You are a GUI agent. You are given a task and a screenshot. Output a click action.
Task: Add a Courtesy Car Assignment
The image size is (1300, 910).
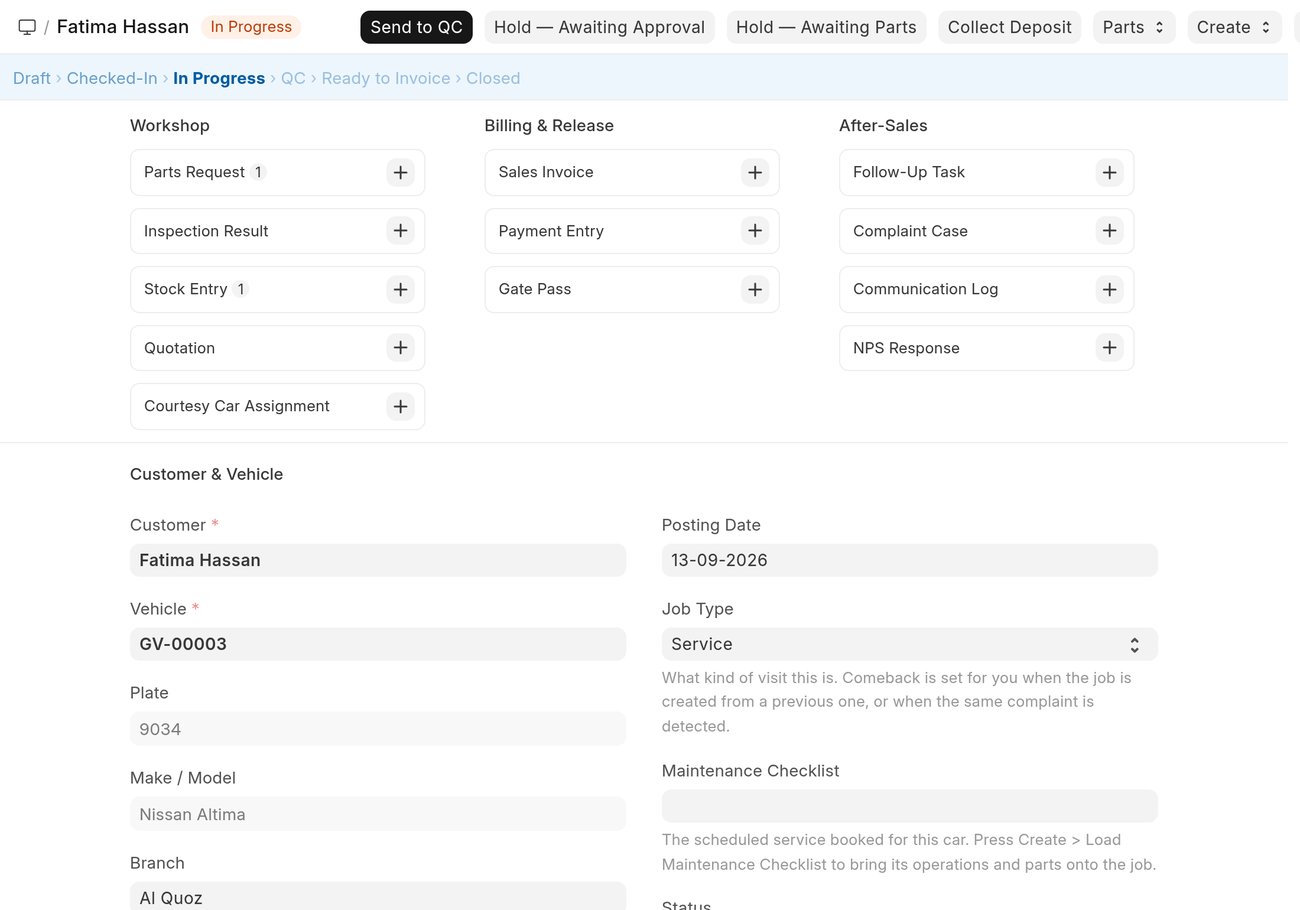[400, 406]
